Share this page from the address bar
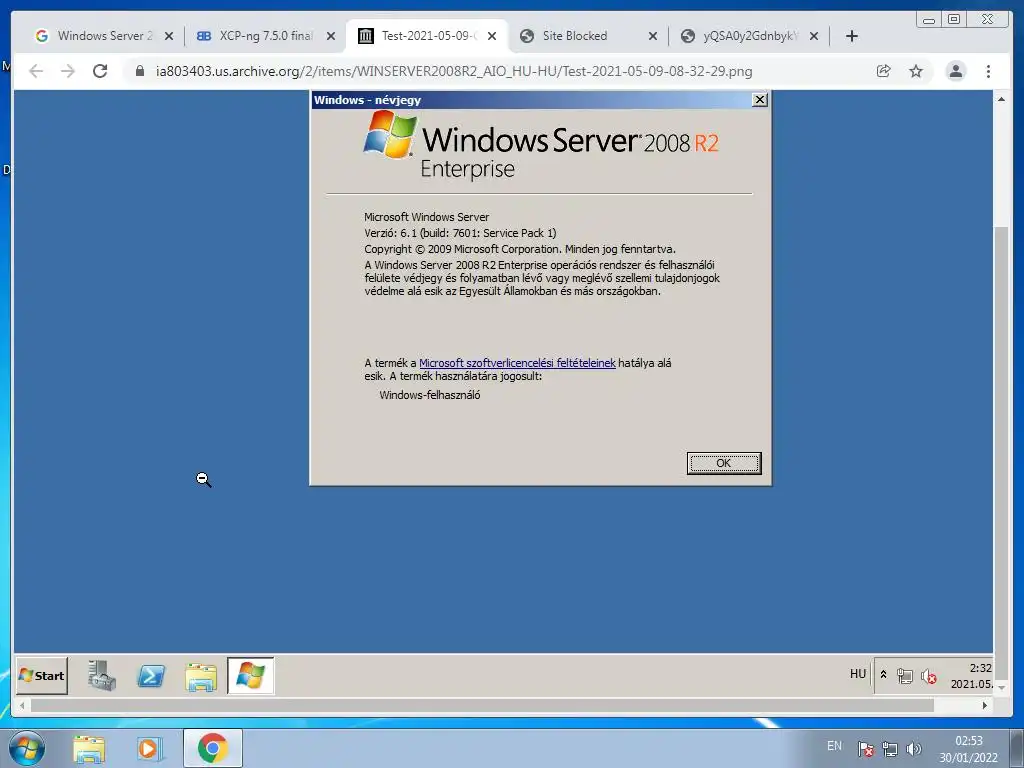 pos(884,71)
